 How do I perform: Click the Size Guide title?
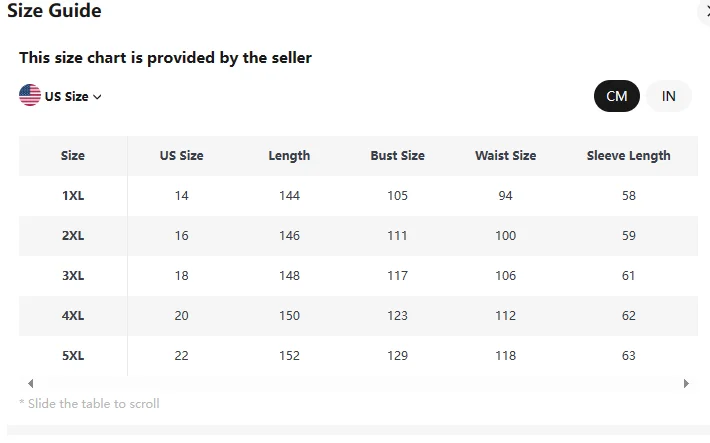[x=54, y=12]
